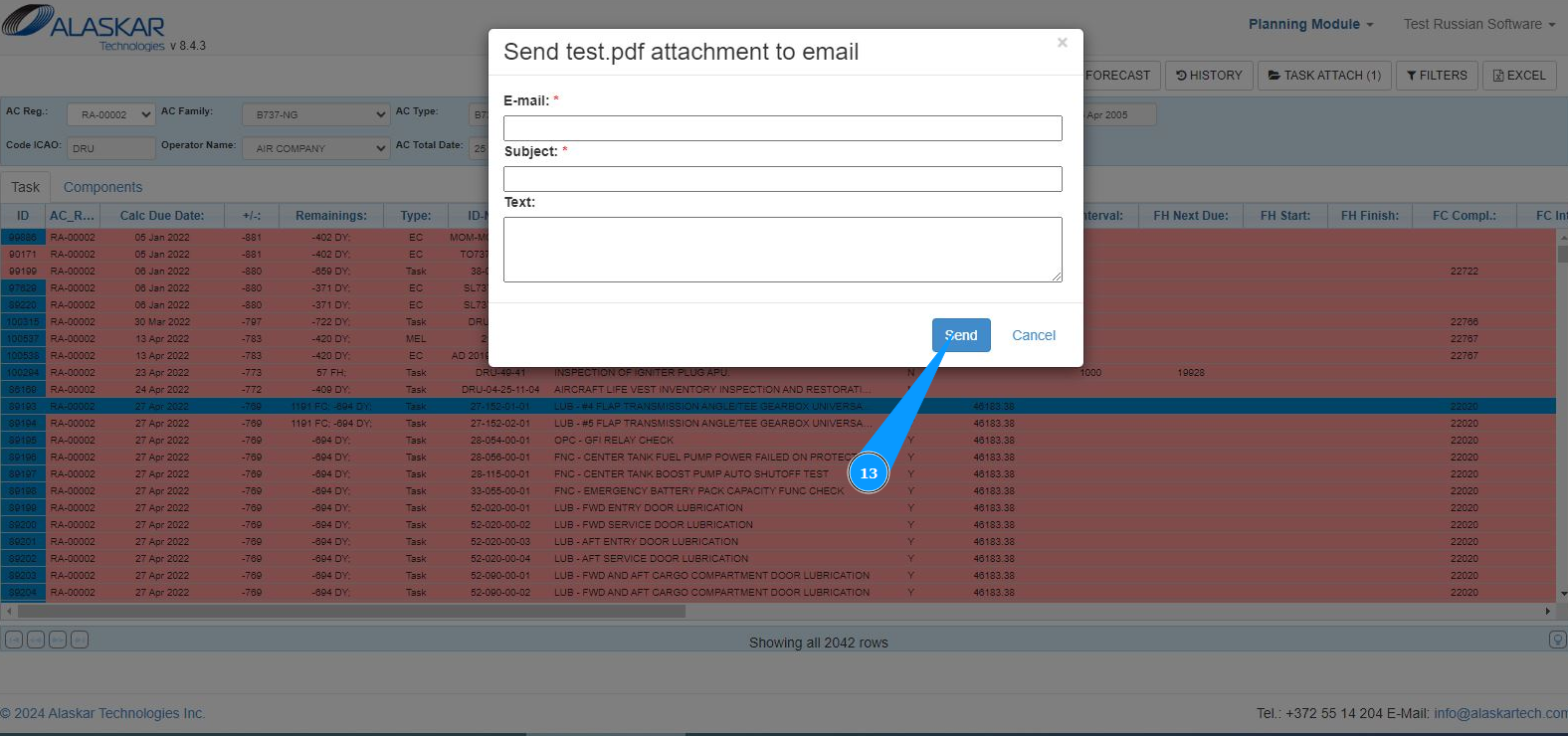Click the FC Compl. value 22766

(x=1465, y=322)
